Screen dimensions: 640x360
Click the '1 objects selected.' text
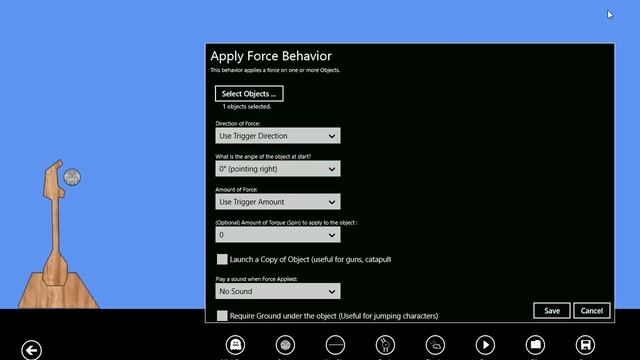[247, 107]
